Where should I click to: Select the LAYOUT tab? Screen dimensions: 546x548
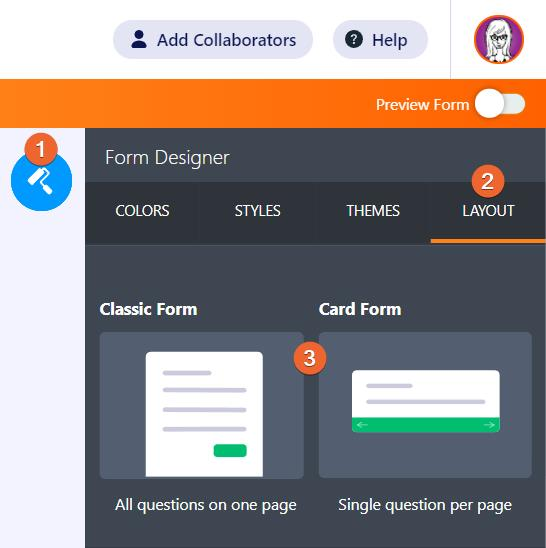(x=488, y=211)
